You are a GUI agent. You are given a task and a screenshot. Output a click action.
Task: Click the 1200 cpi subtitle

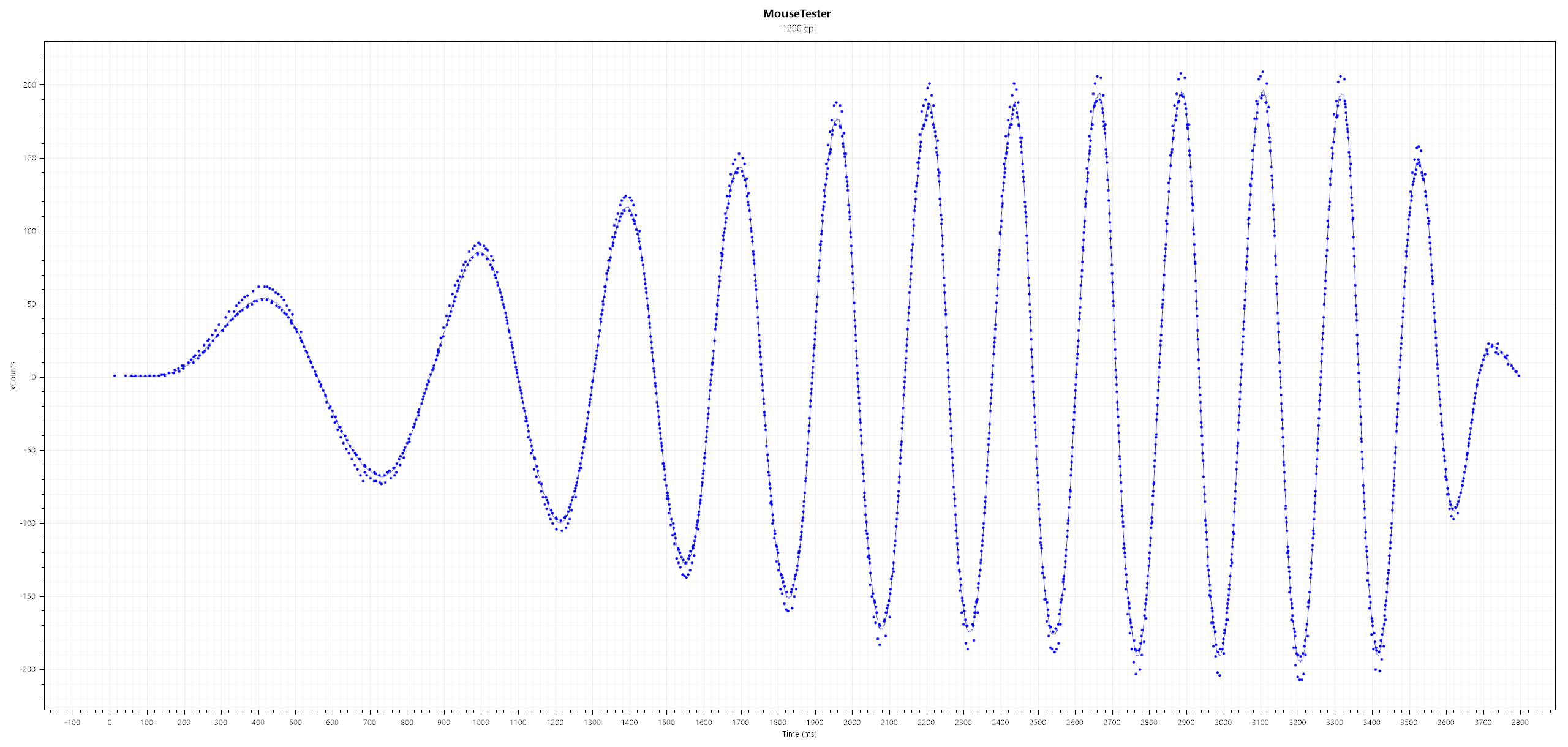tap(799, 28)
